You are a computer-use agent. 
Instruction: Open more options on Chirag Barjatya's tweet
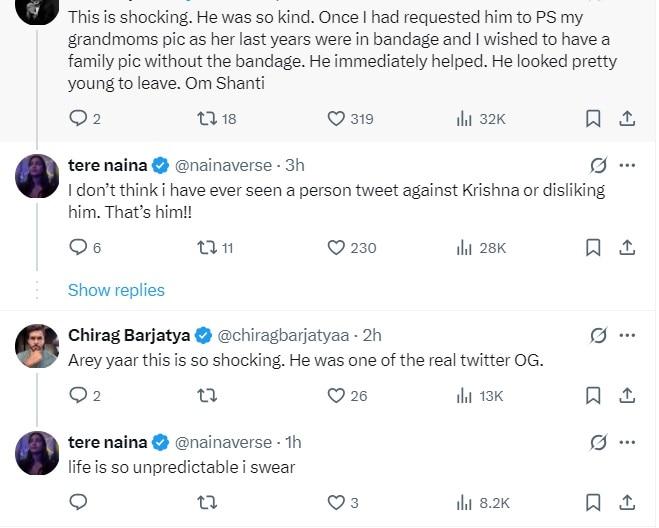(627, 335)
